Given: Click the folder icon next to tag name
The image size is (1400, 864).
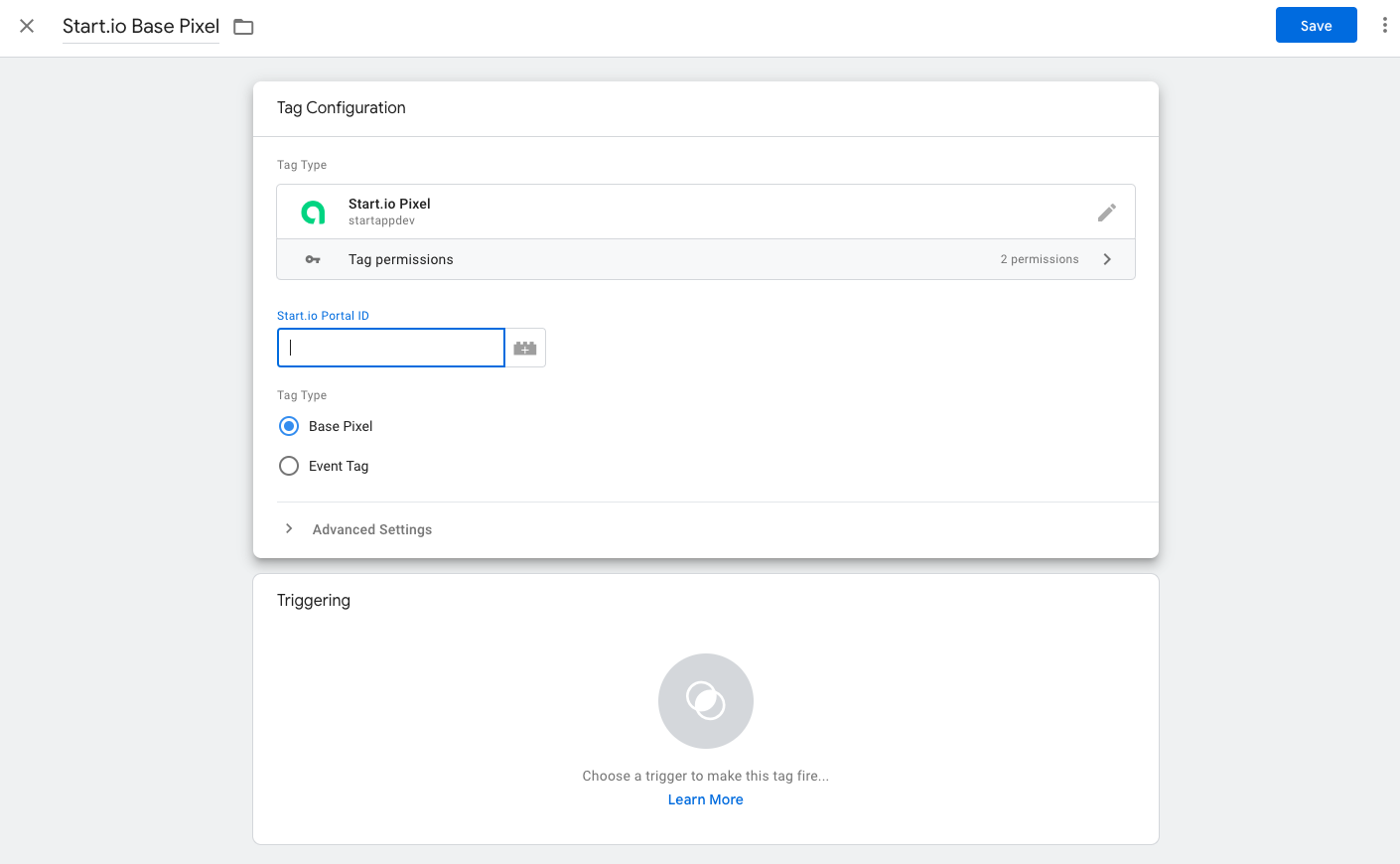Looking at the screenshot, I should pos(243,27).
